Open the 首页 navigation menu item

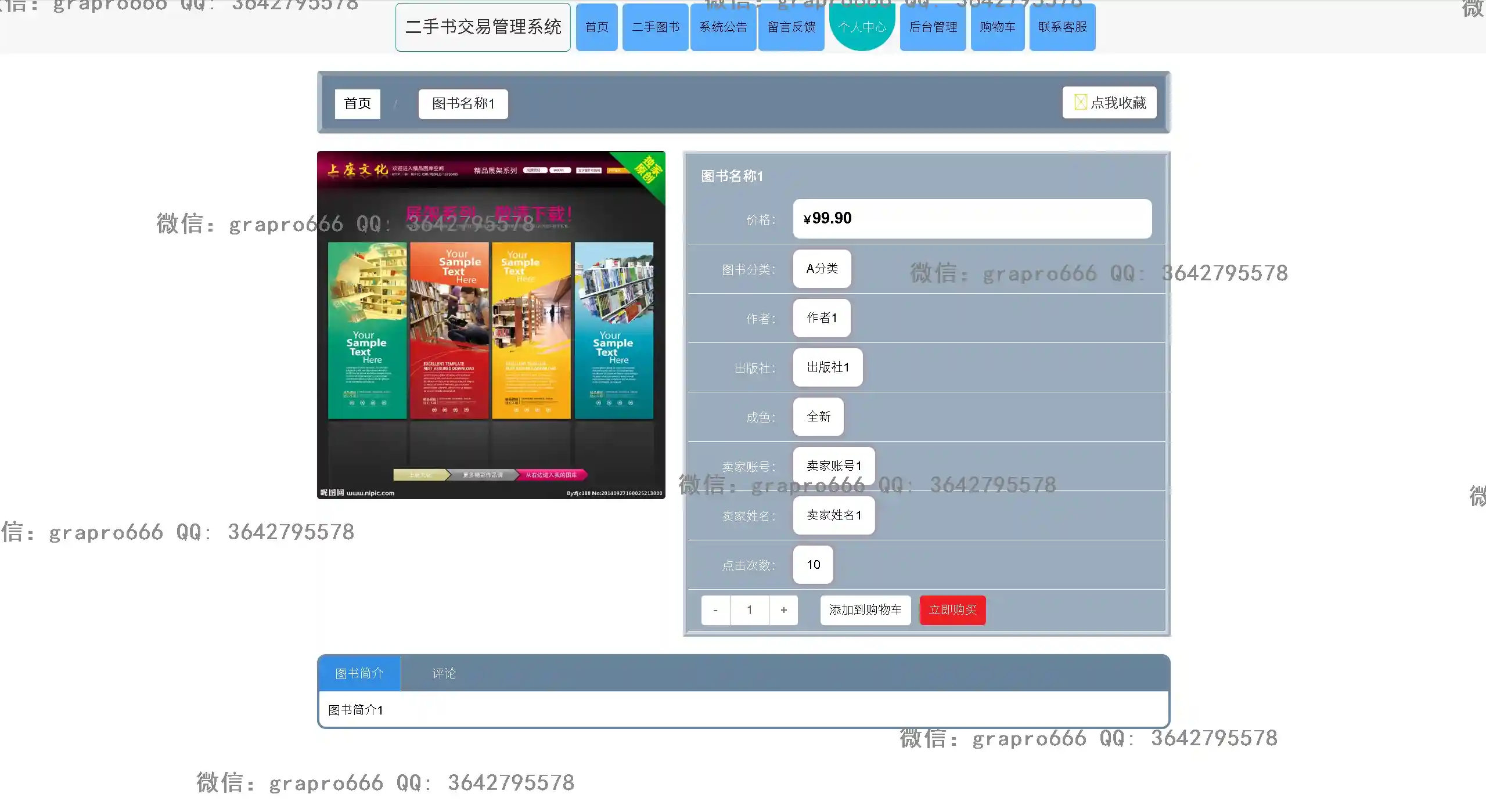596,27
